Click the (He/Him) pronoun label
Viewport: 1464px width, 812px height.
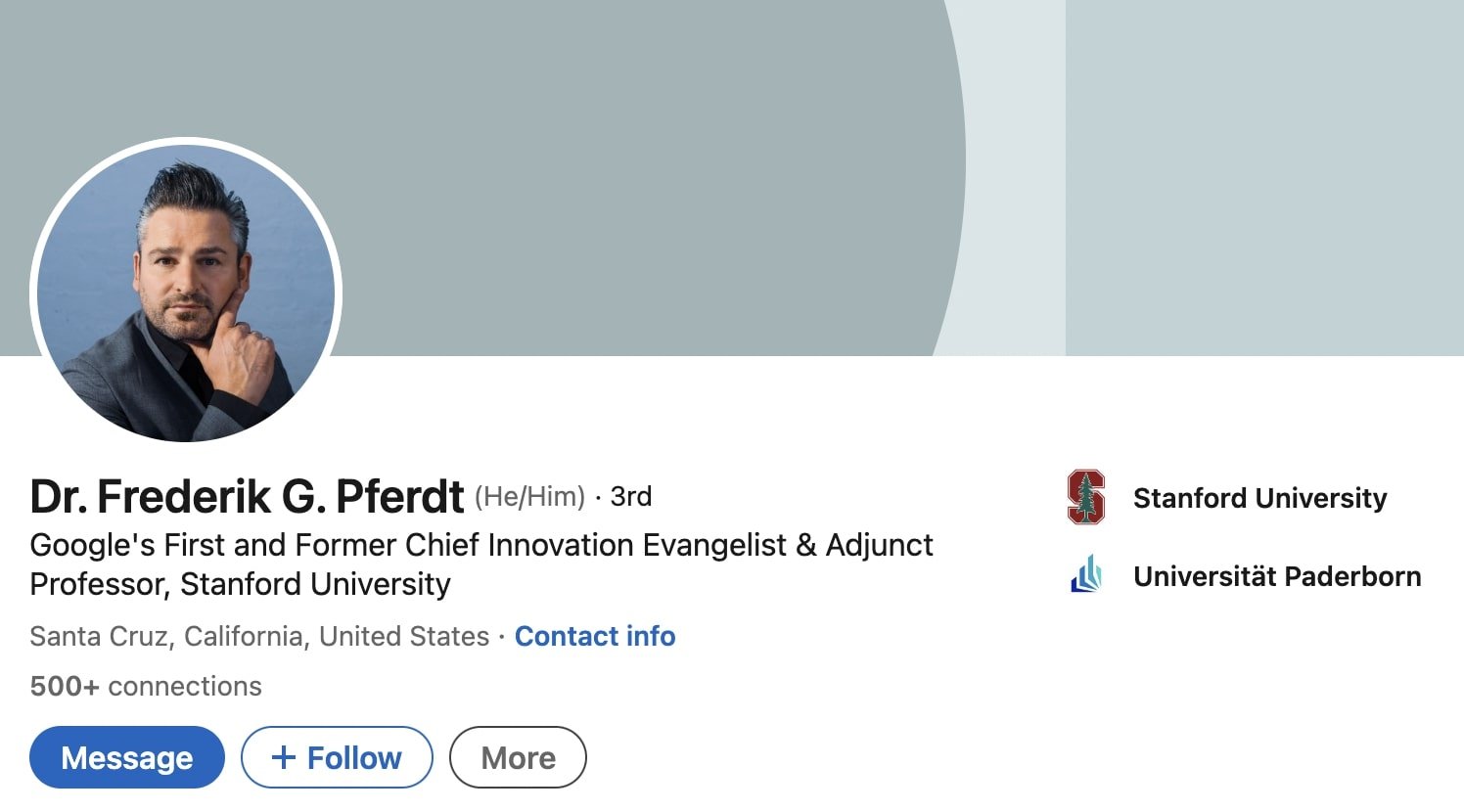point(529,496)
